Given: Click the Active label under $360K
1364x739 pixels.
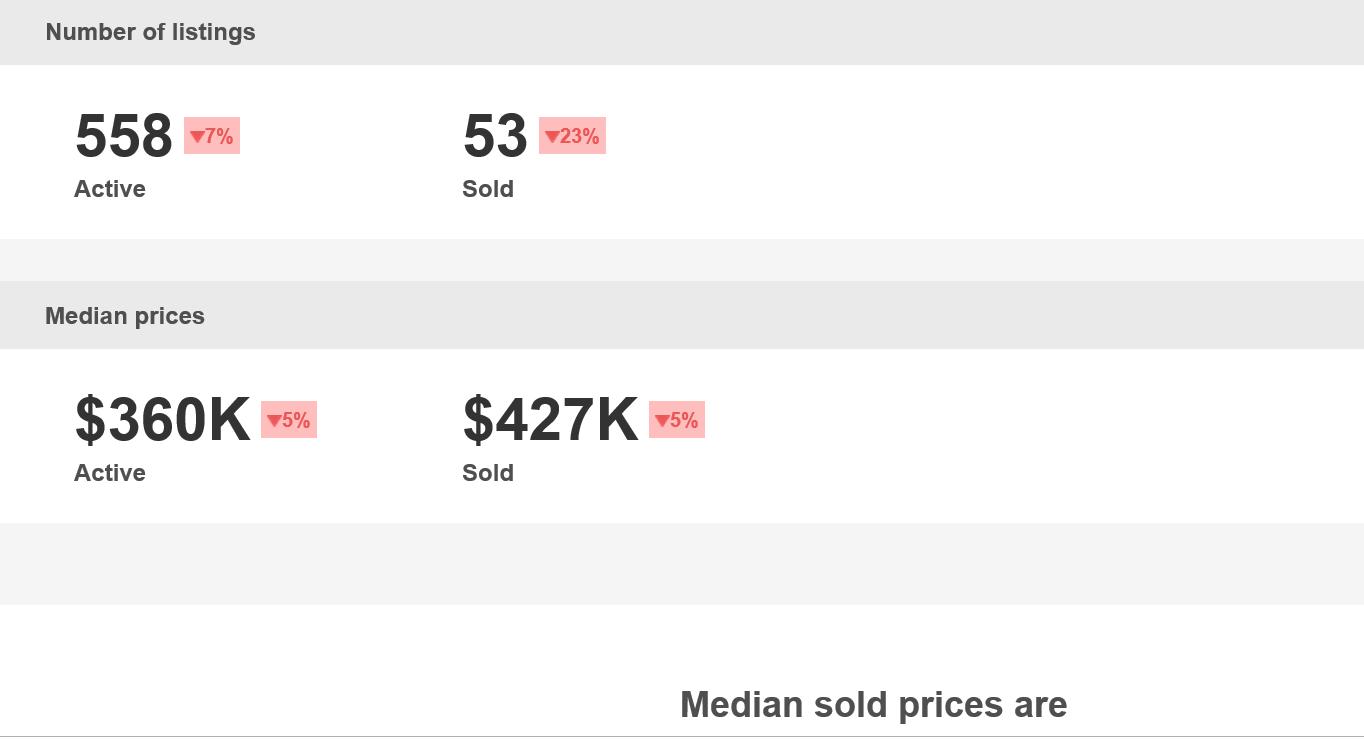Looking at the screenshot, I should [110, 473].
